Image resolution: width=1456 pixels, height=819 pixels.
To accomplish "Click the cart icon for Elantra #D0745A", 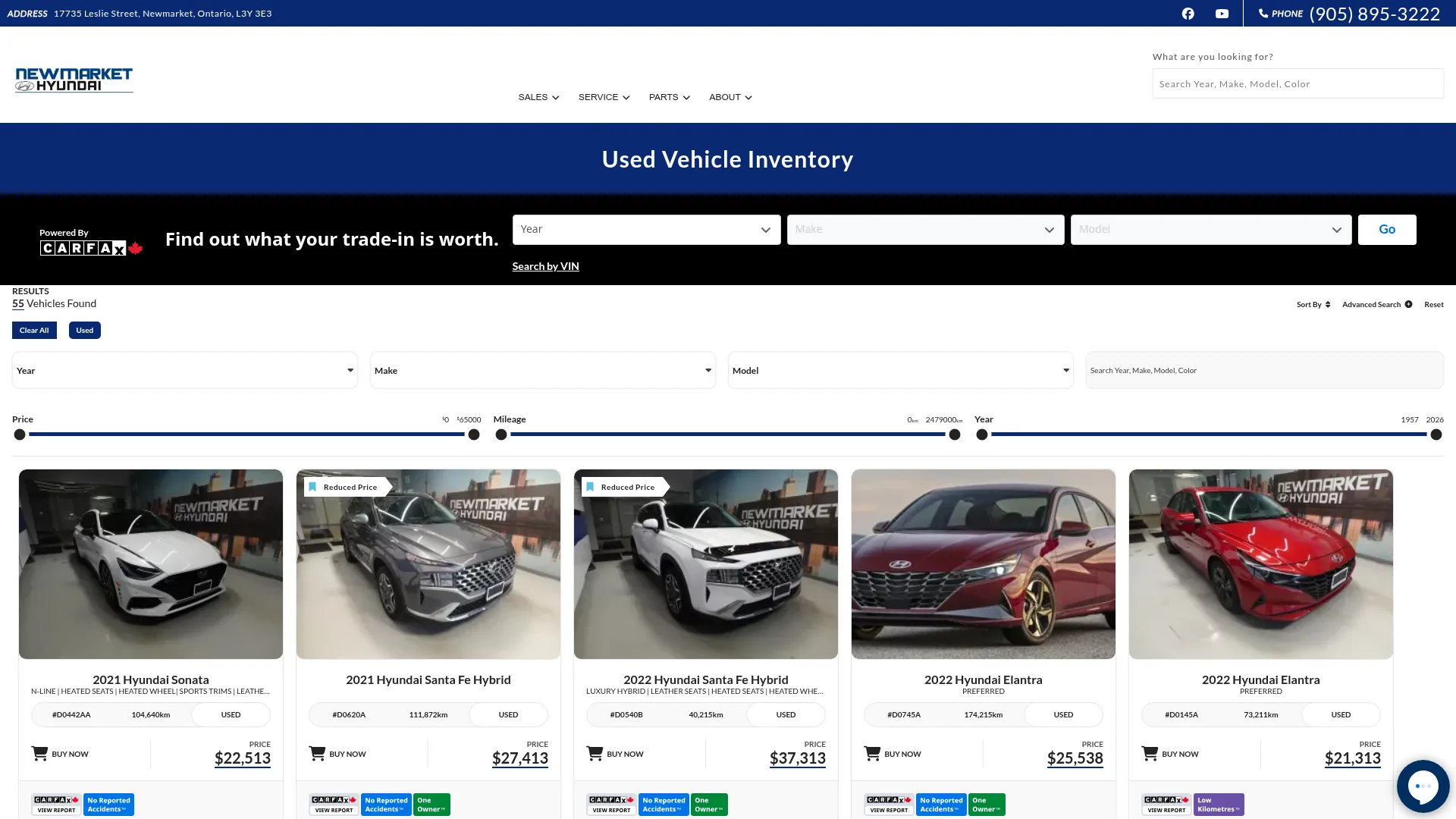I will click(872, 753).
